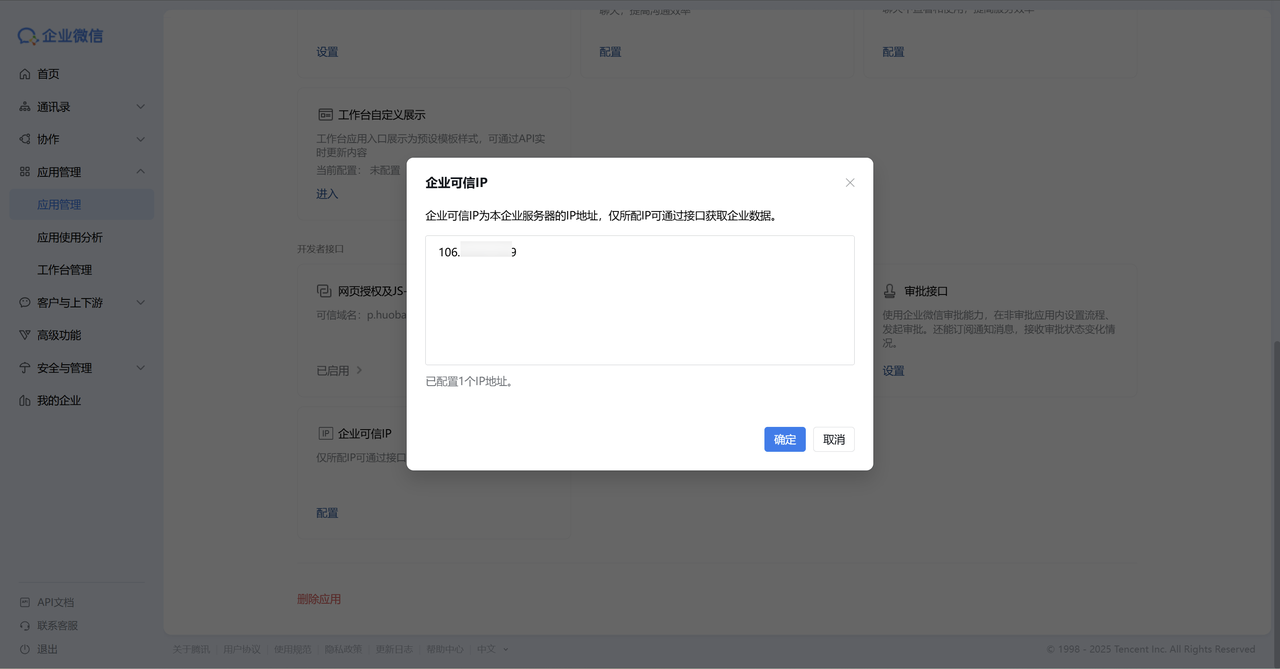Screen dimensions: 1280x669
Task: Click the 通讯录 contacts icon
Action: tap(25, 107)
